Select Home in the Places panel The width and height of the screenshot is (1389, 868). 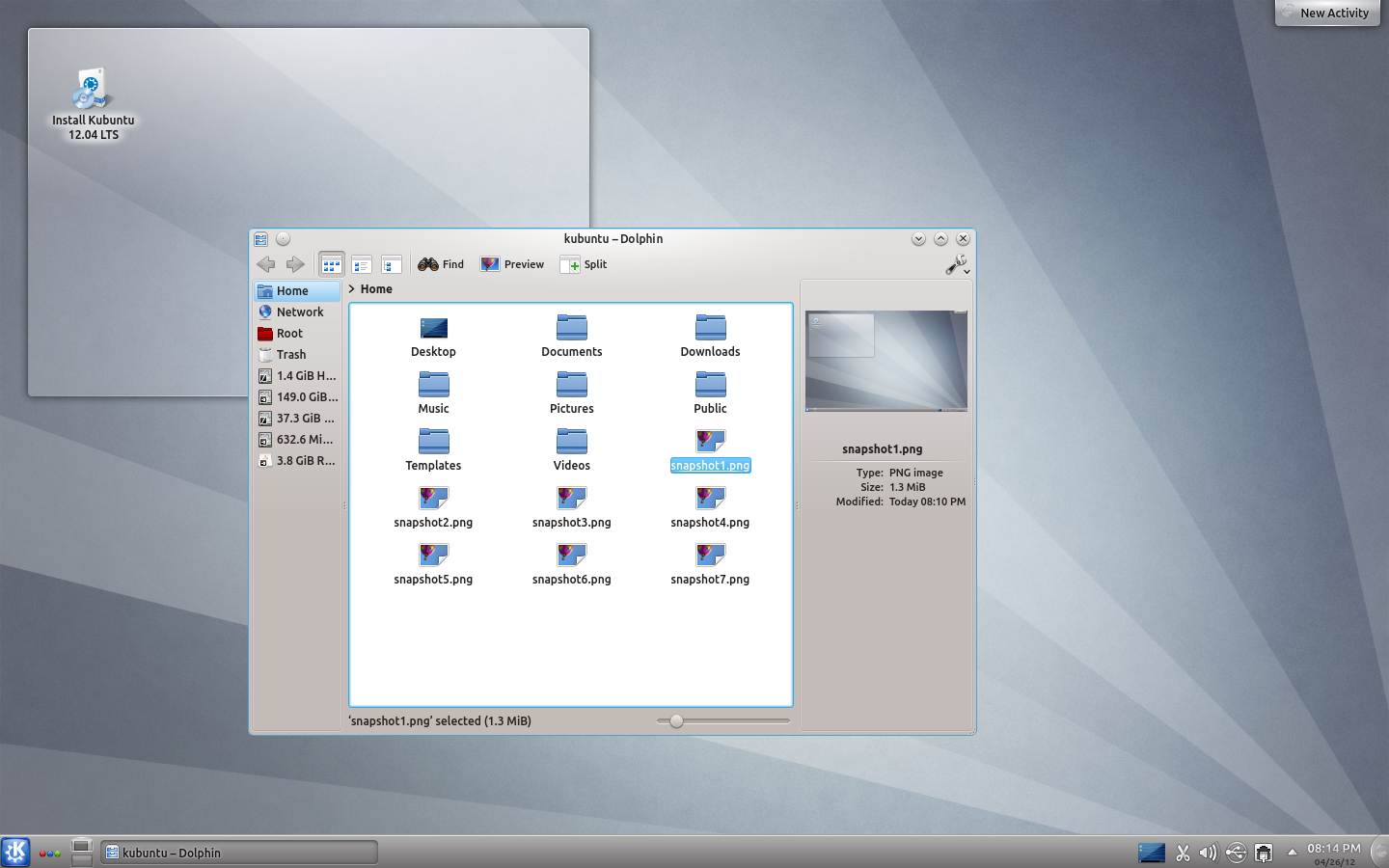click(297, 291)
